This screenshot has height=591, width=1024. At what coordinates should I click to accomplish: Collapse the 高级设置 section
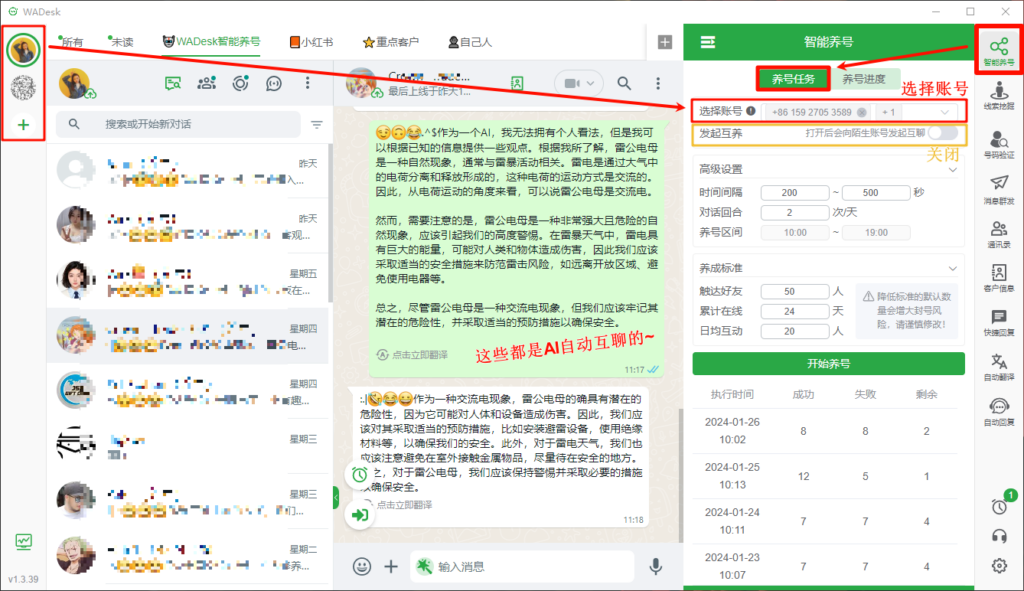[953, 170]
